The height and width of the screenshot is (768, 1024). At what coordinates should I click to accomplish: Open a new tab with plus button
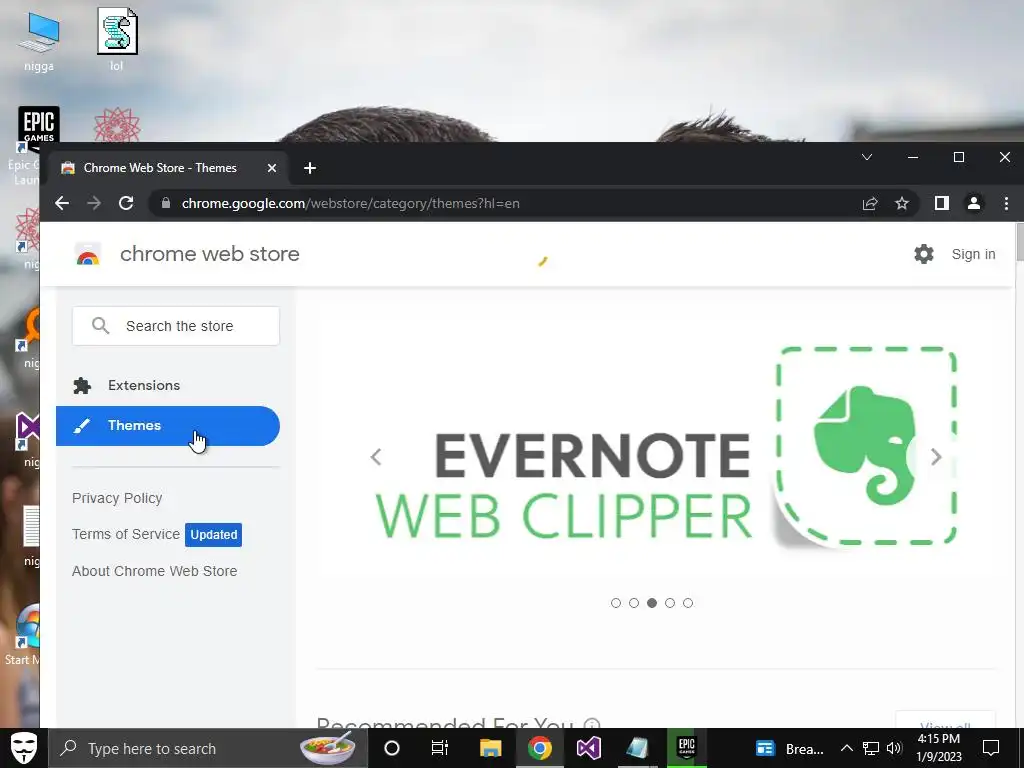tap(310, 168)
